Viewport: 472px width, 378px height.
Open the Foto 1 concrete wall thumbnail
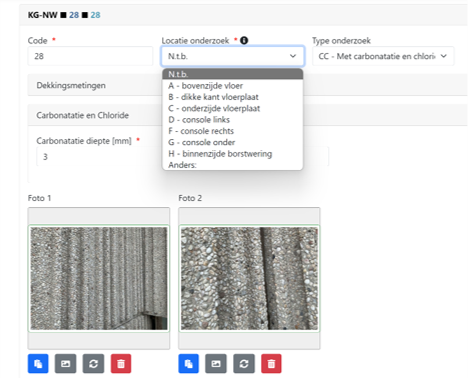99,278
